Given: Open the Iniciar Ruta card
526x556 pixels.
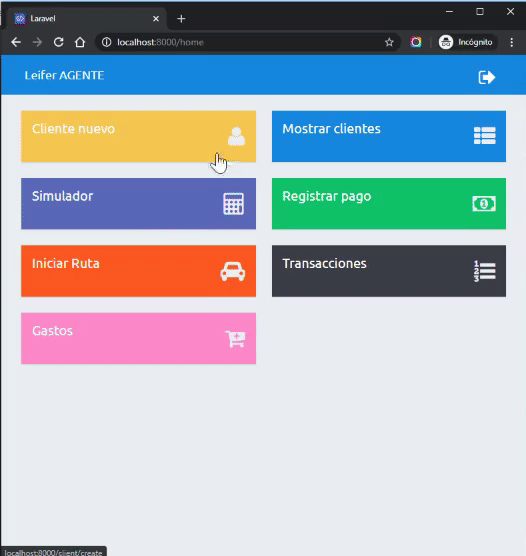Looking at the screenshot, I should click(138, 271).
